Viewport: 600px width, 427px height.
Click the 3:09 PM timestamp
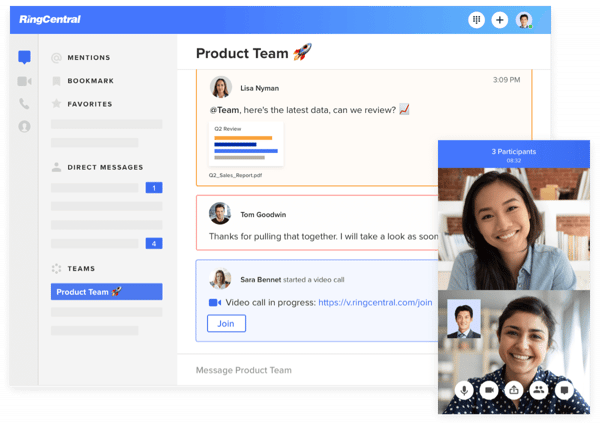506,80
